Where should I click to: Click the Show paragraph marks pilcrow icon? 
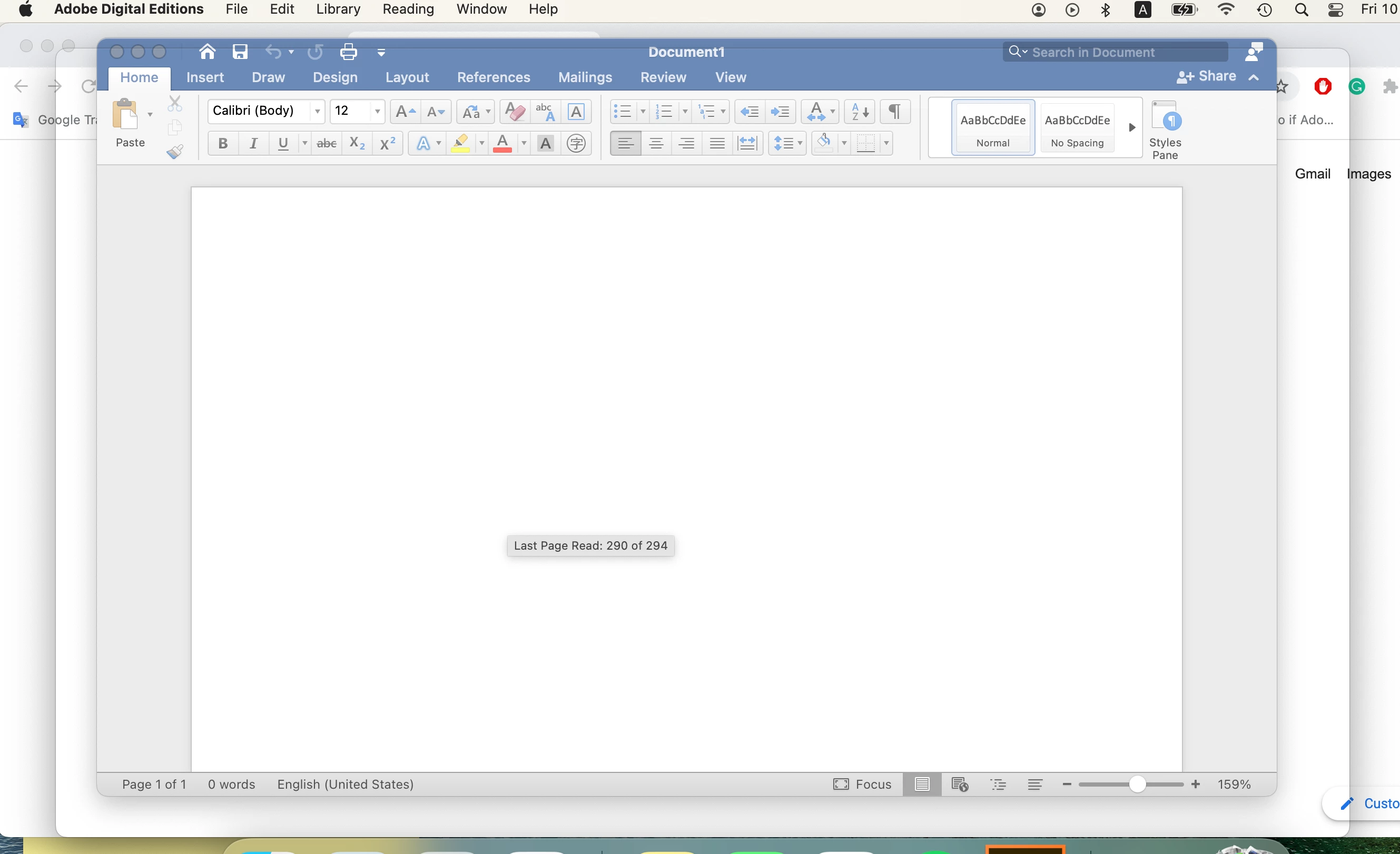[894, 111]
